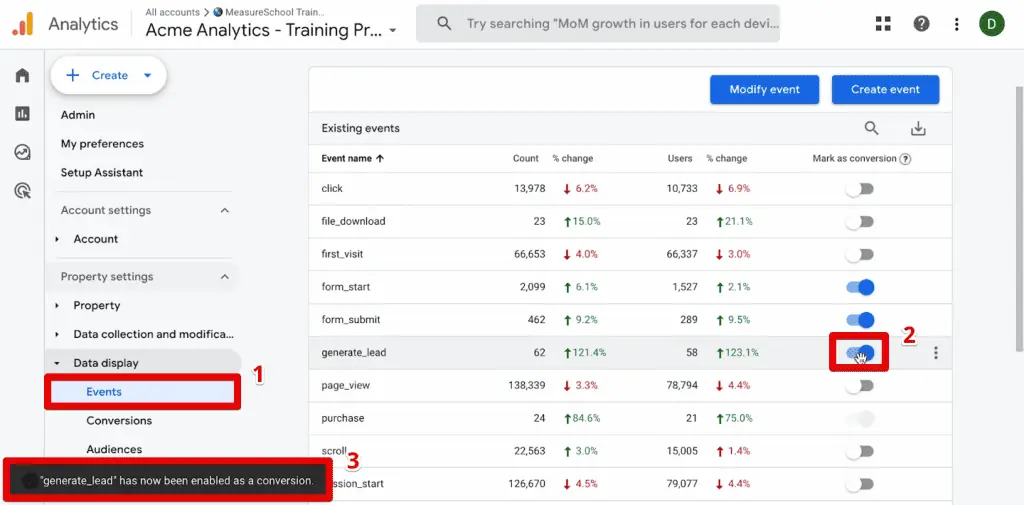Disable conversion toggle for form_start
Image resolution: width=1024 pixels, height=505 pixels.
click(x=859, y=288)
